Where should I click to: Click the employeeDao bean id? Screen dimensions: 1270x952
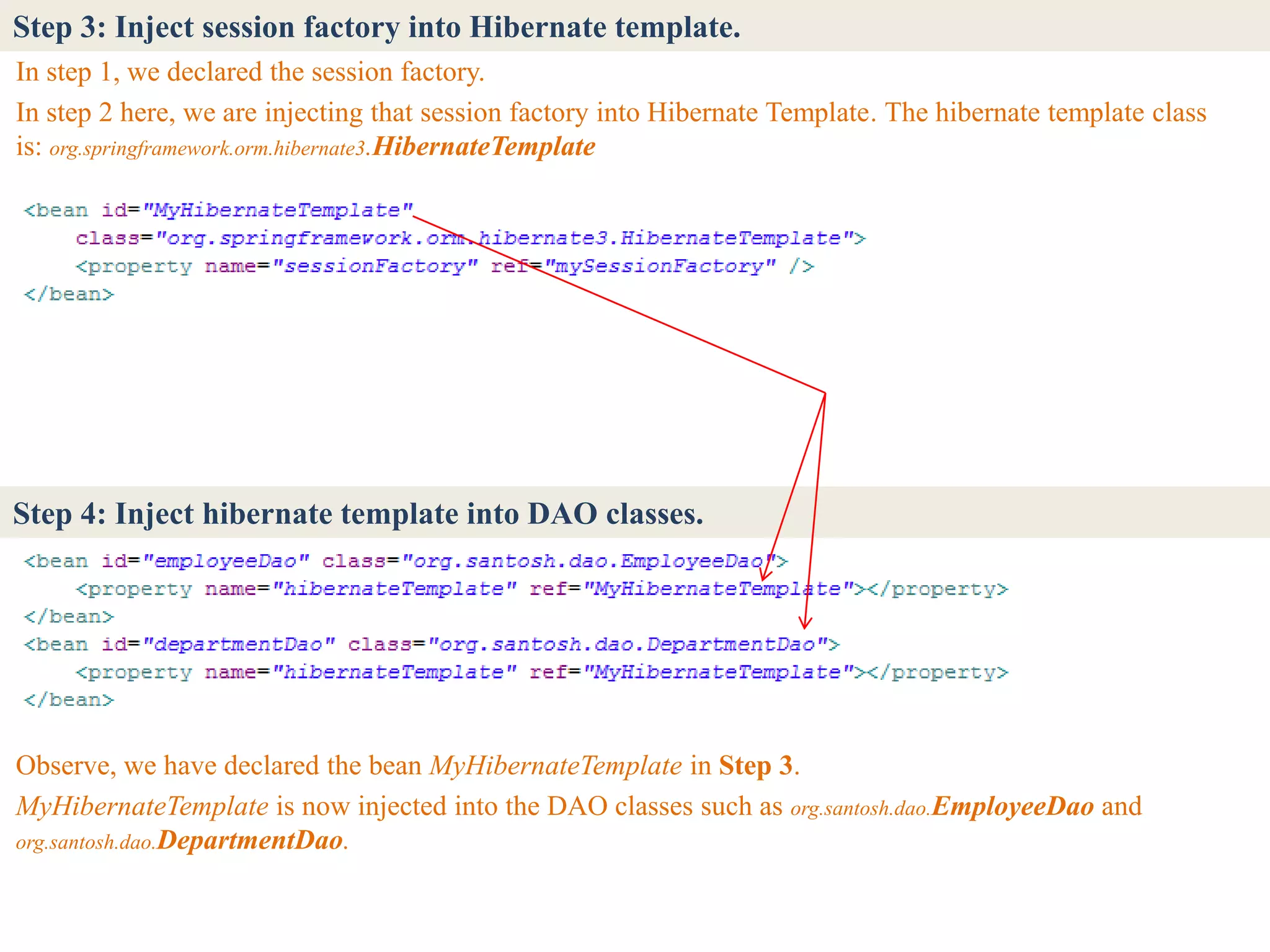tap(226, 562)
